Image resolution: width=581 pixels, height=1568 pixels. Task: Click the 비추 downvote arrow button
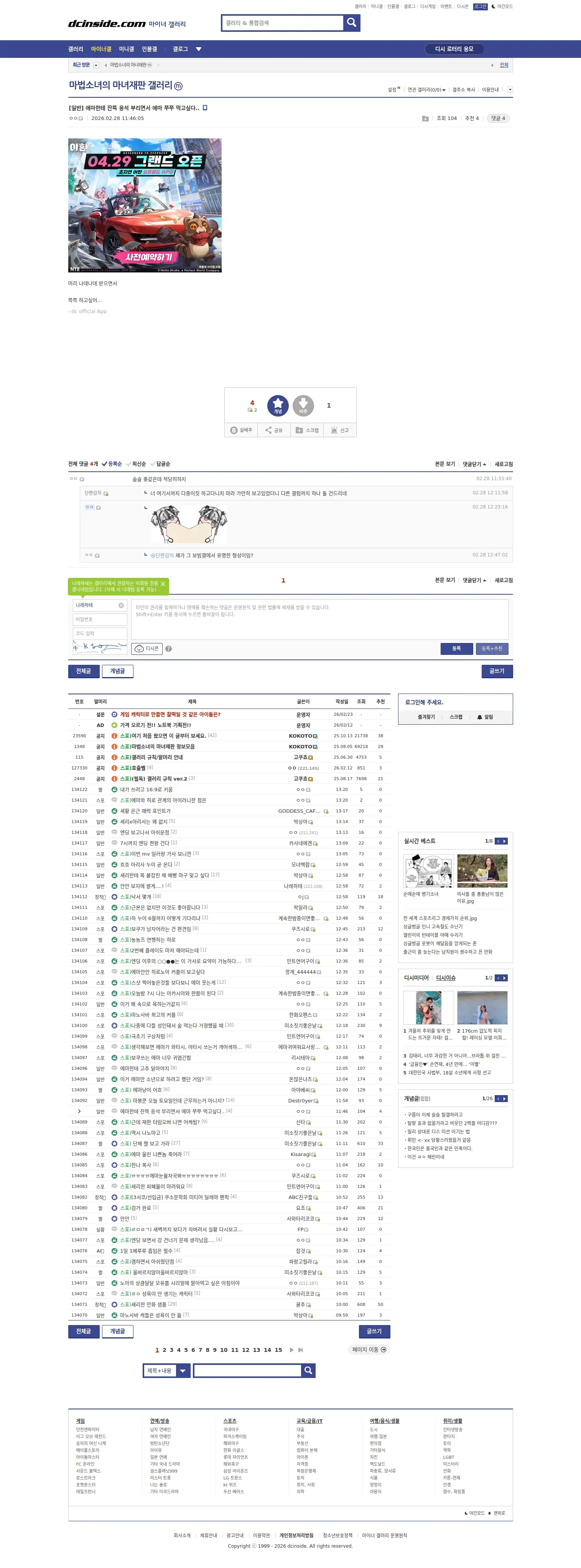[x=303, y=405]
